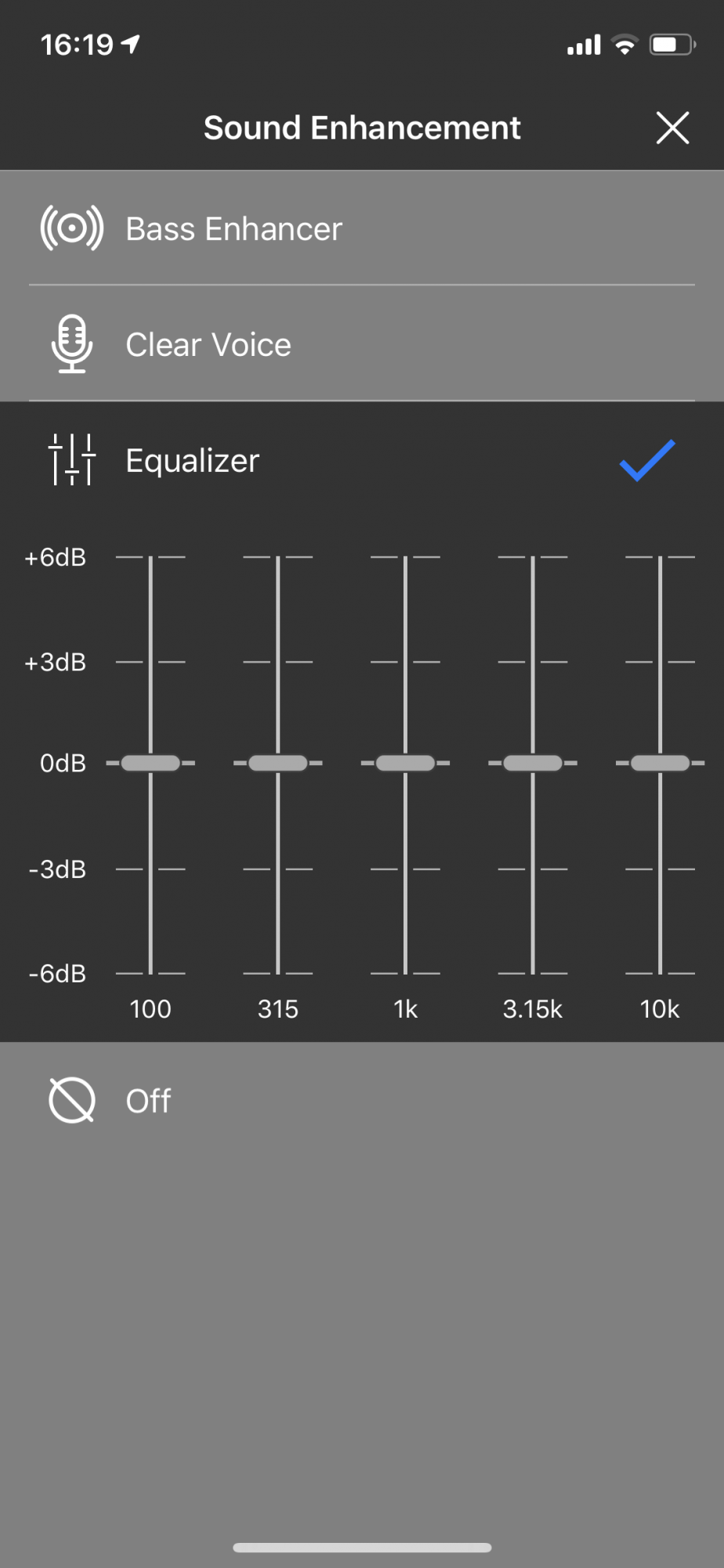Select the Clear Voice option

coord(208,345)
